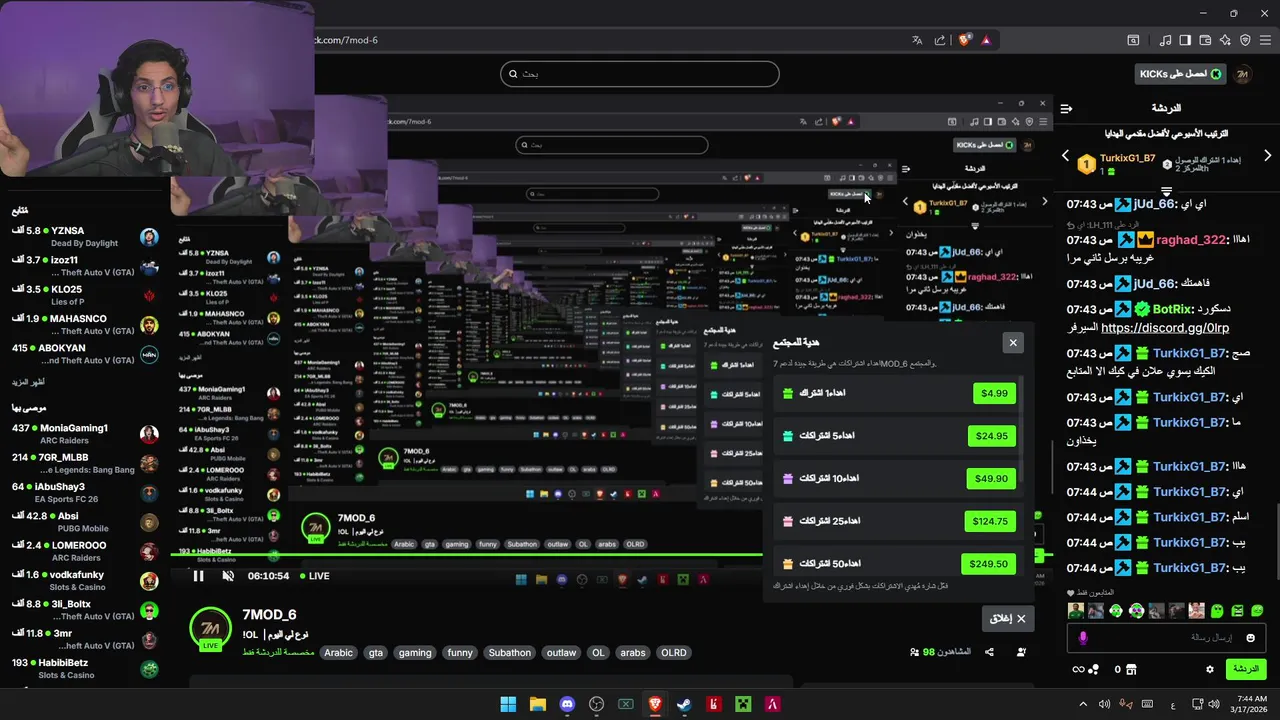Open the Brave hamburger main menu

point(1266,40)
